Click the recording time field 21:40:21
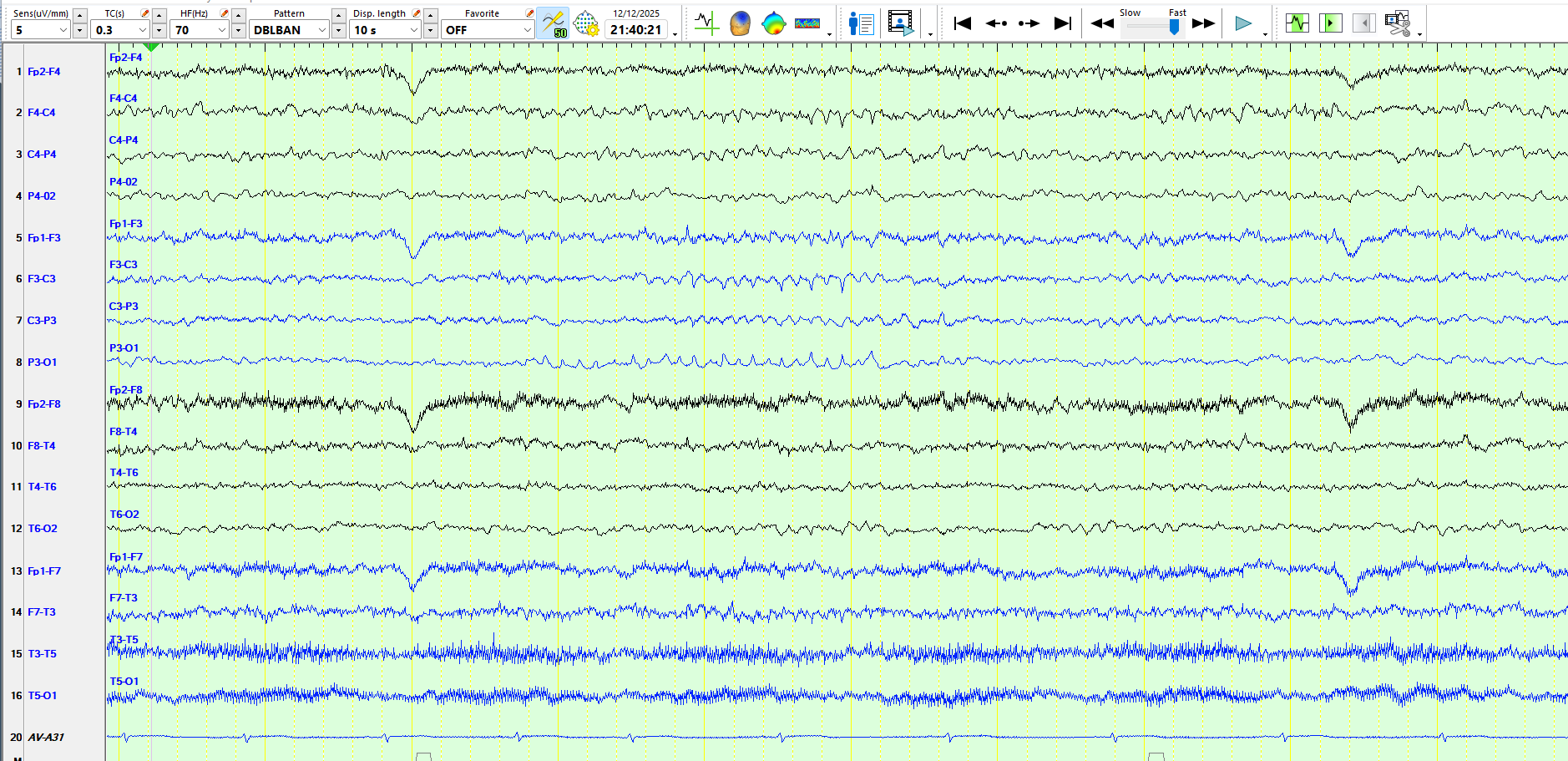The width and height of the screenshot is (1568, 761). click(x=636, y=30)
